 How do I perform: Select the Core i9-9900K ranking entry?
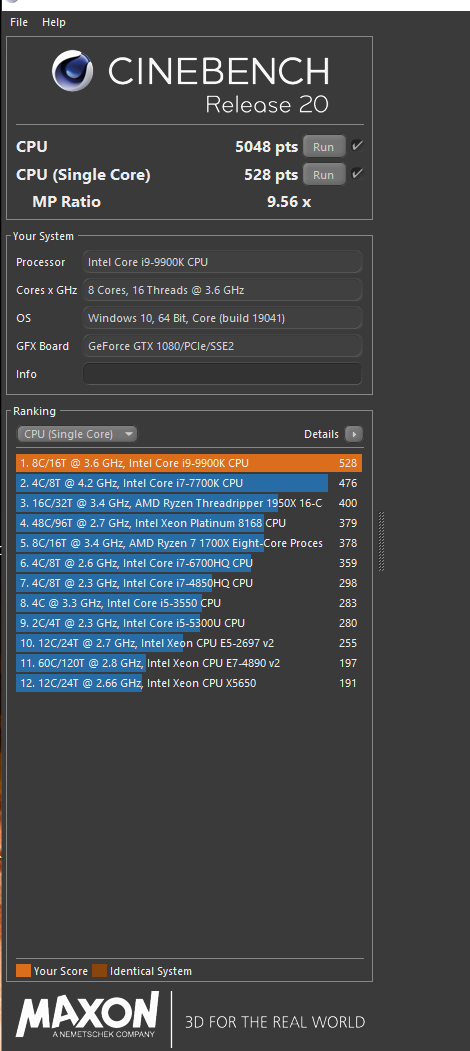point(189,463)
